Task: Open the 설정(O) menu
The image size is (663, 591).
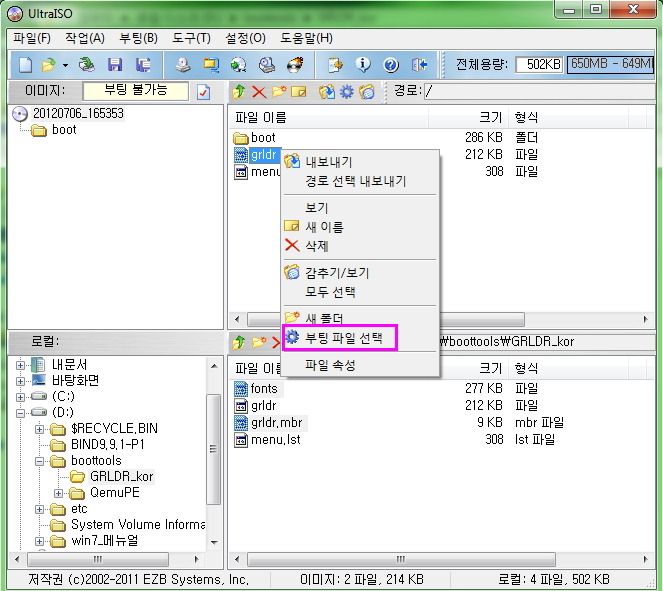Action: (245, 38)
